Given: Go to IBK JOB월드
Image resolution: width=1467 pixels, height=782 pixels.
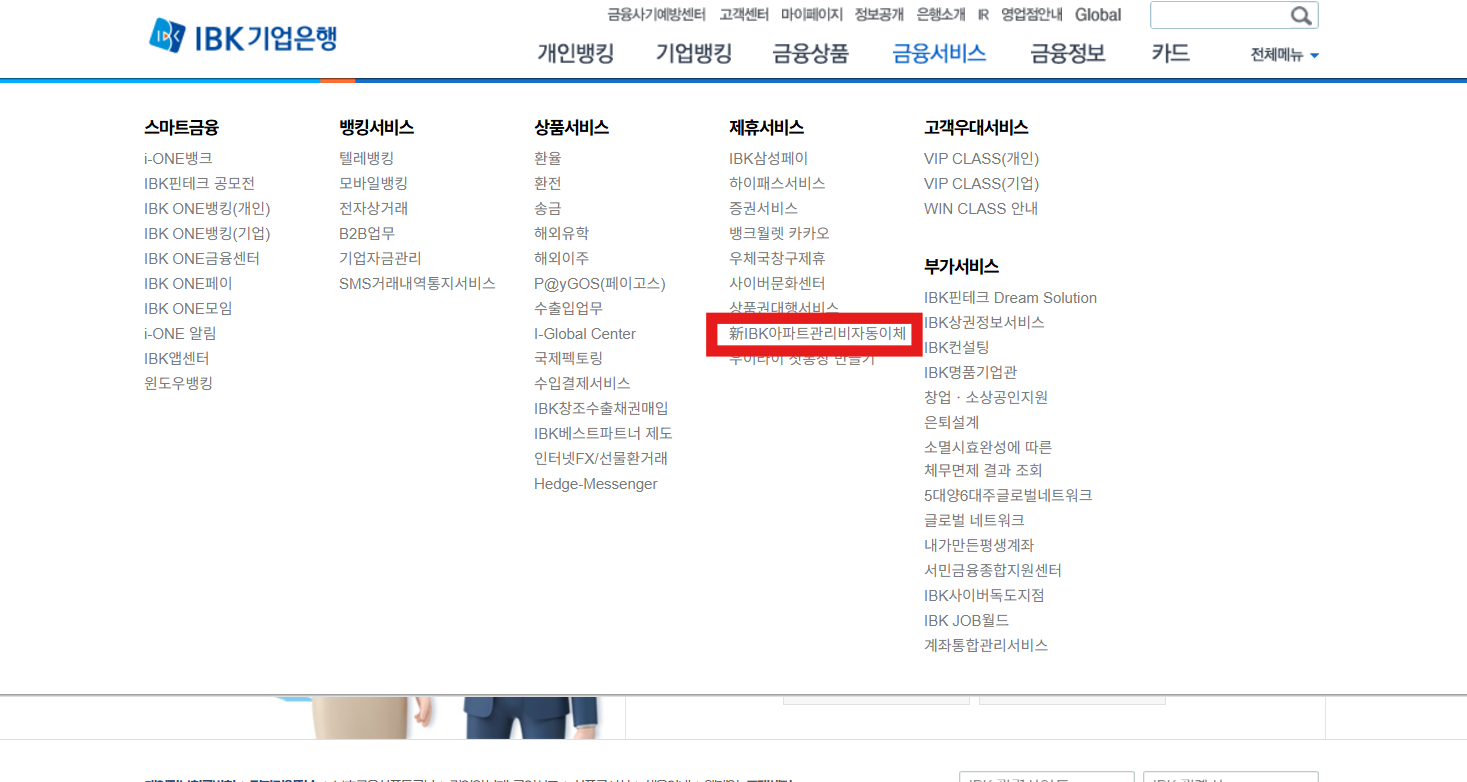Looking at the screenshot, I should 967,620.
